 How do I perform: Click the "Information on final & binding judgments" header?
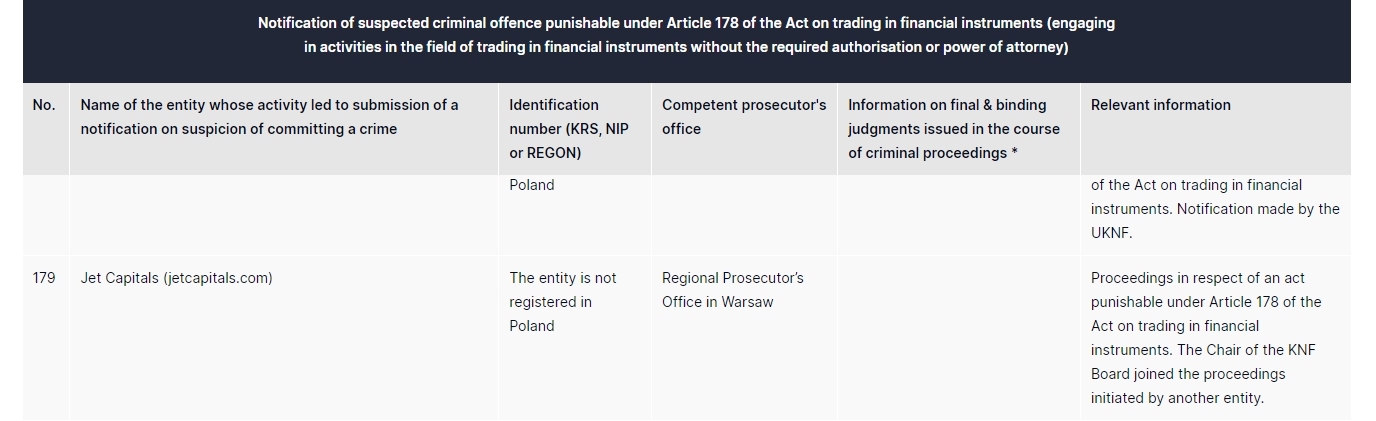click(x=952, y=129)
